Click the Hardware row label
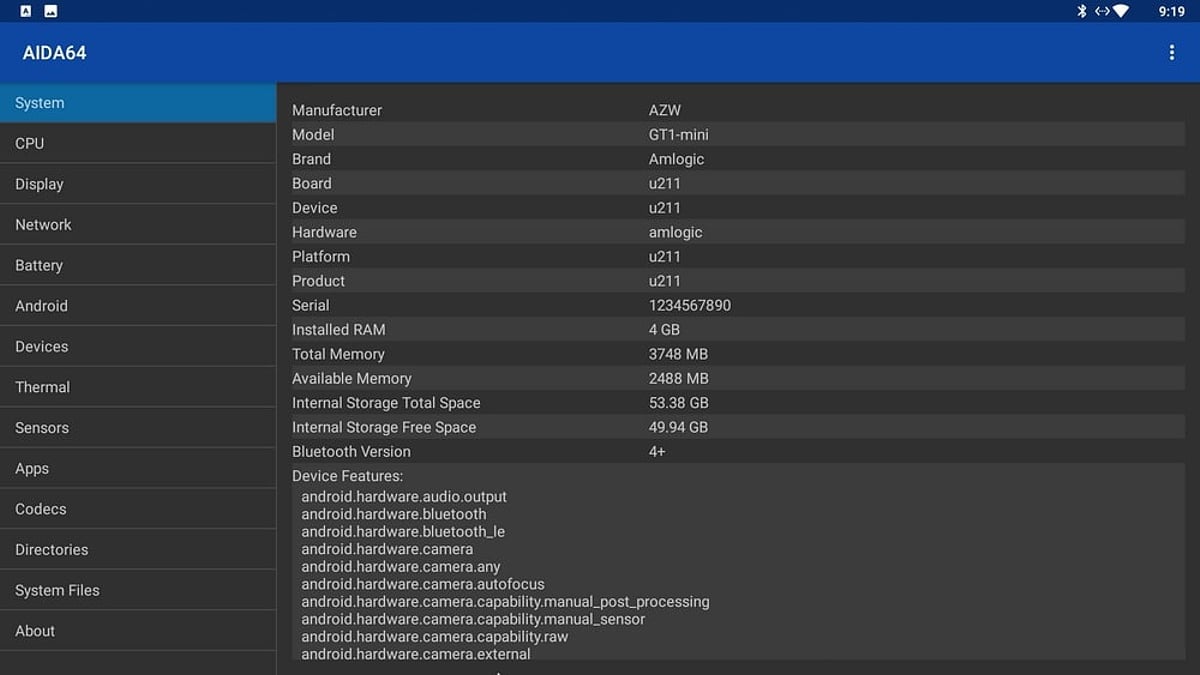Image resolution: width=1200 pixels, height=675 pixels. point(324,232)
